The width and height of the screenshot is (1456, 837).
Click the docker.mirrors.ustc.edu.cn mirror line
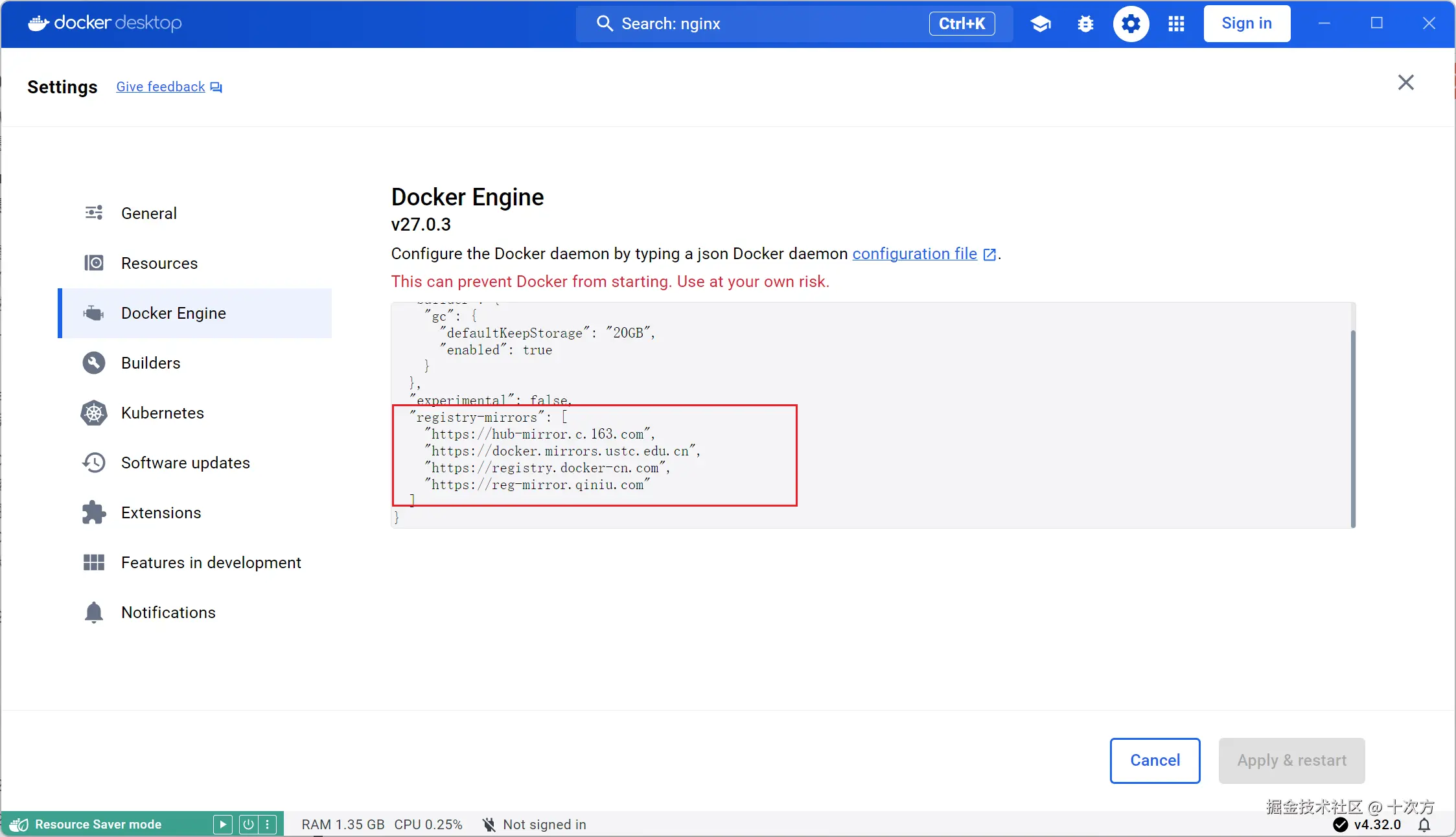point(562,451)
